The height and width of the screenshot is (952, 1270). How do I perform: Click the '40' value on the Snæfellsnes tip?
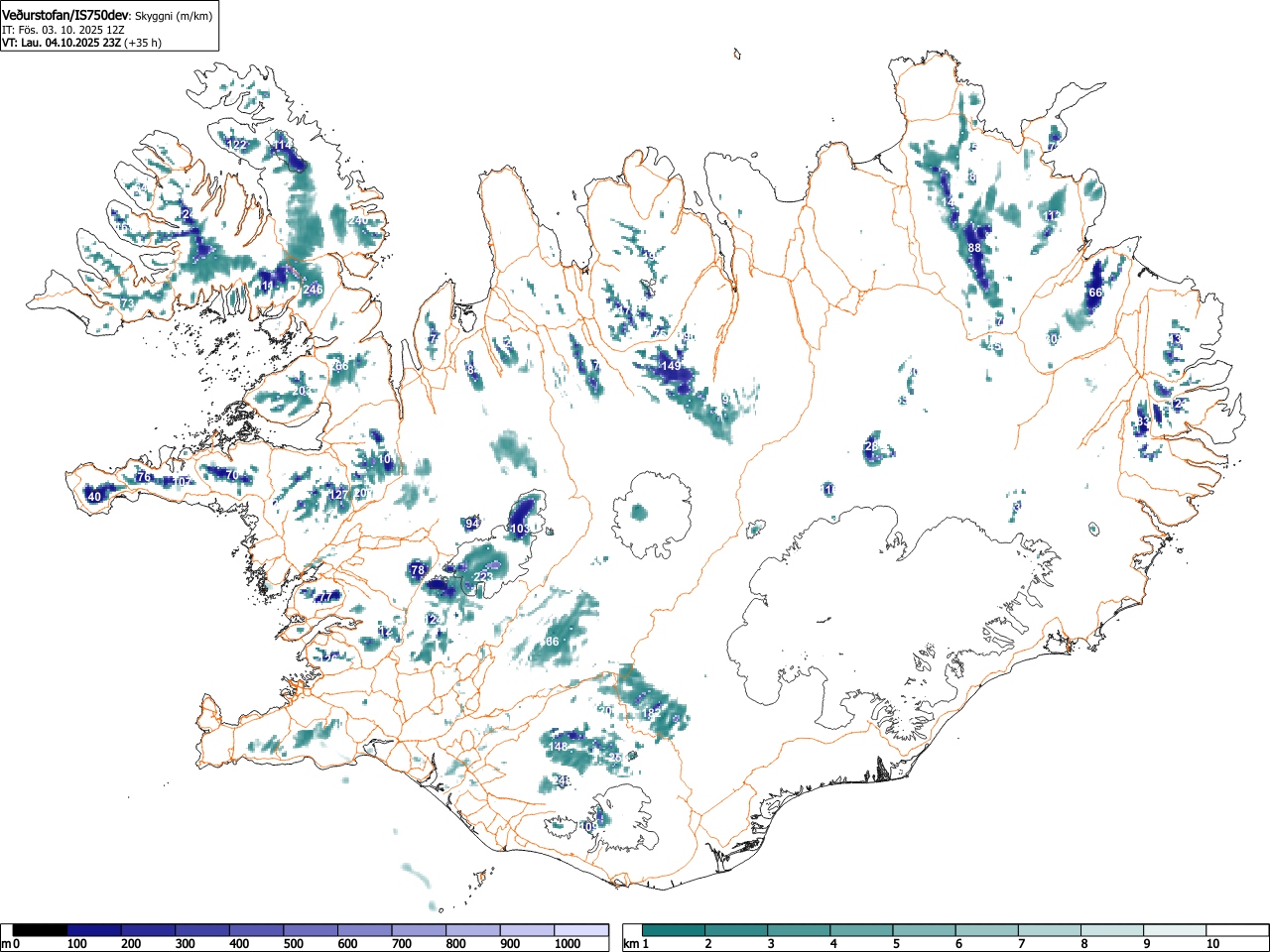click(94, 497)
